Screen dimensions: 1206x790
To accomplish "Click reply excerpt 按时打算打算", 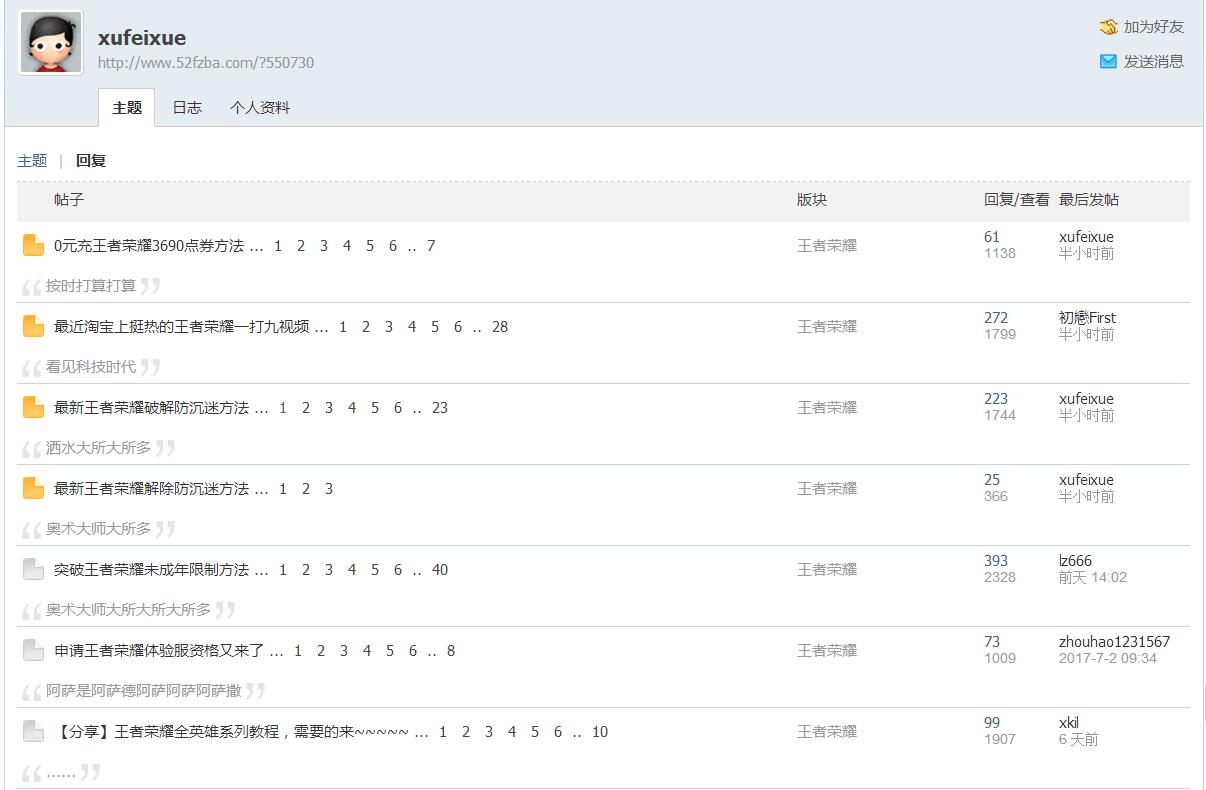I will click(x=91, y=286).
